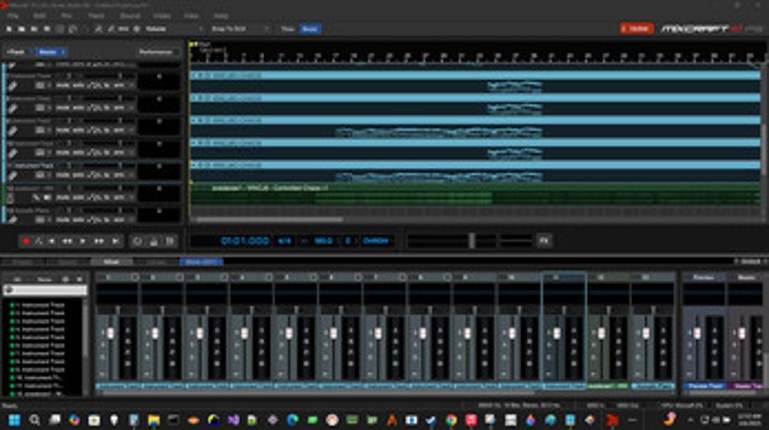Click the master volume slider in transport
The width and height of the screenshot is (769, 430).
point(471,240)
